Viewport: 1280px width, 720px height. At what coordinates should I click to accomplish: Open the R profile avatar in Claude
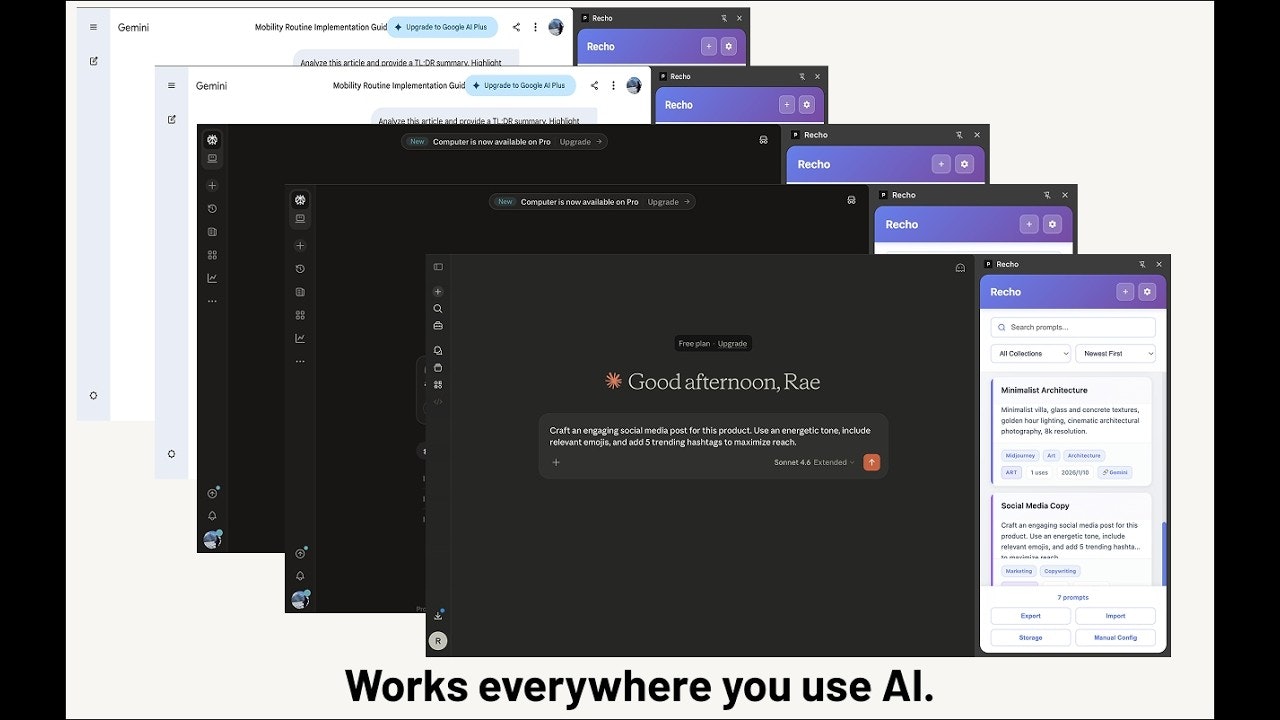[x=438, y=641]
